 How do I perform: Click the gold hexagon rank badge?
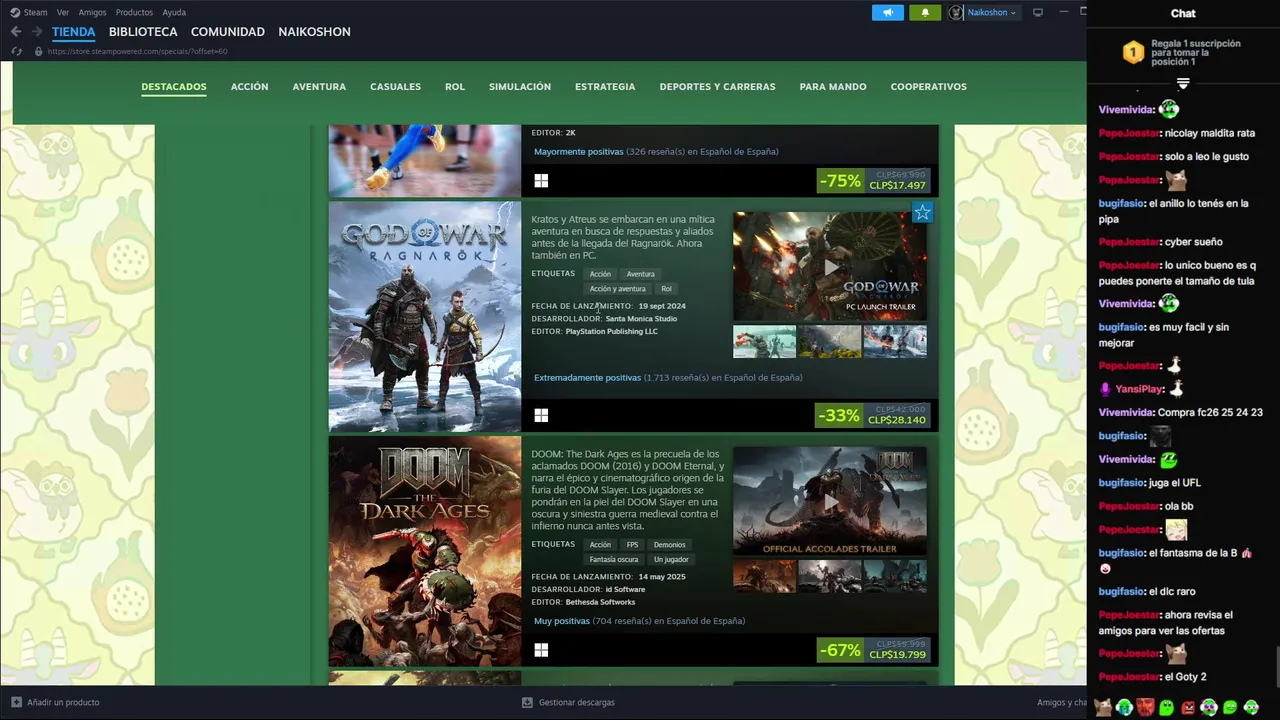coord(1133,52)
